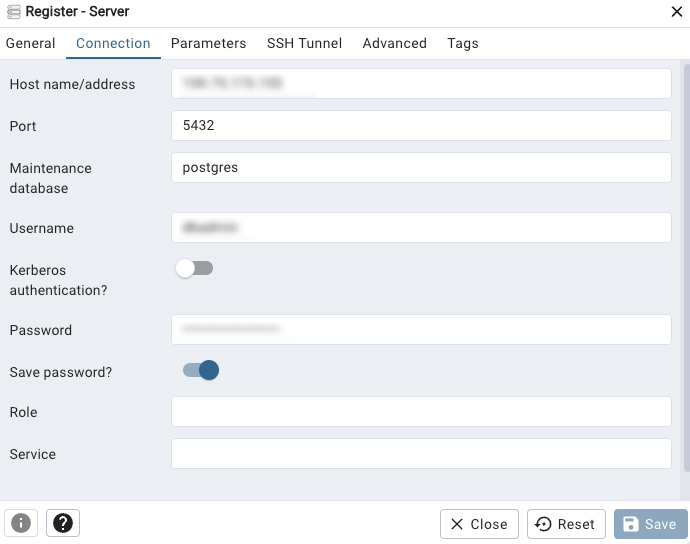
Task: Click the Username input field
Action: tap(420, 228)
